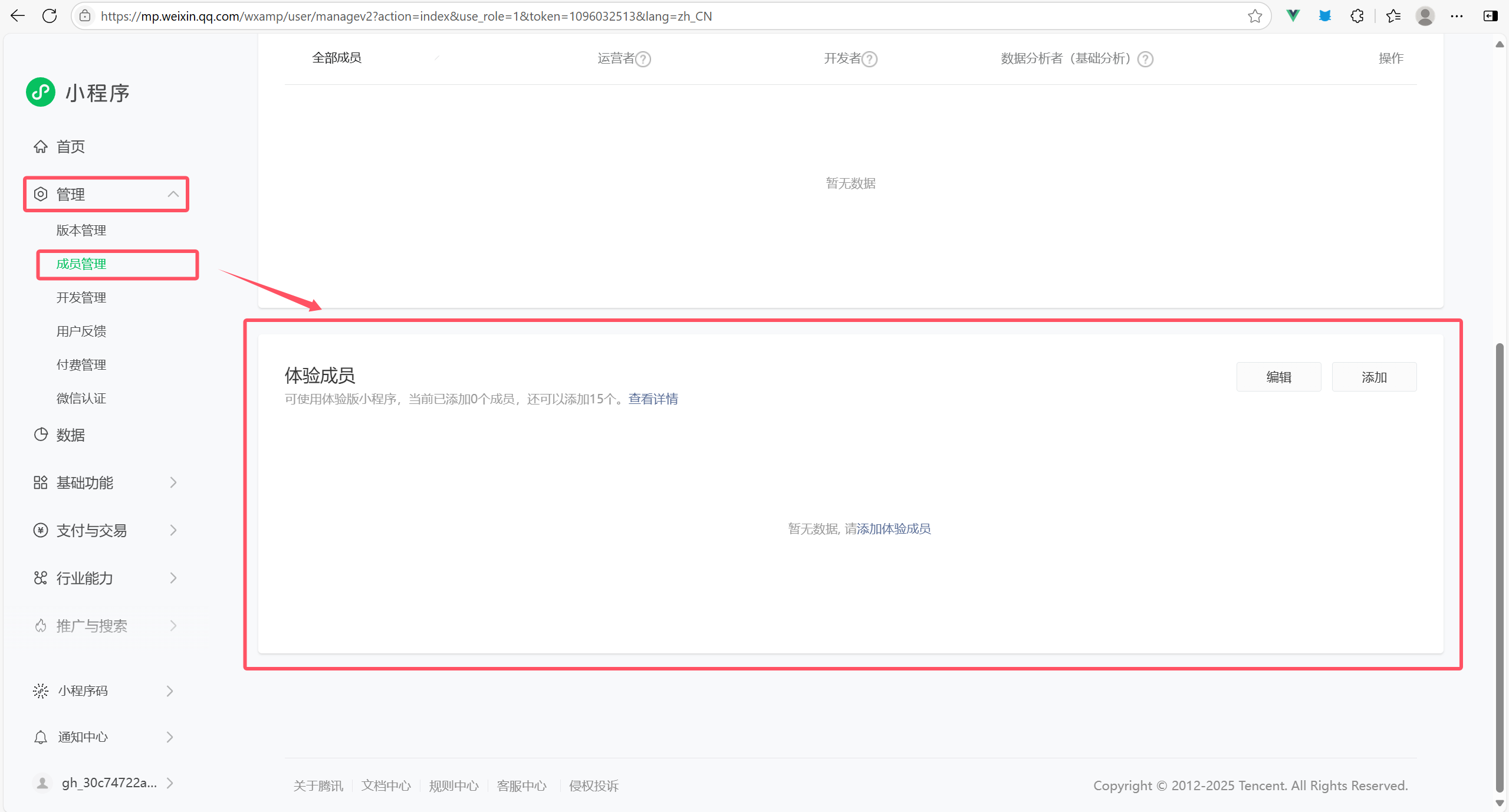Image resolution: width=1509 pixels, height=812 pixels.
Task: Click the Vue devtools extension icon
Action: (x=1293, y=16)
